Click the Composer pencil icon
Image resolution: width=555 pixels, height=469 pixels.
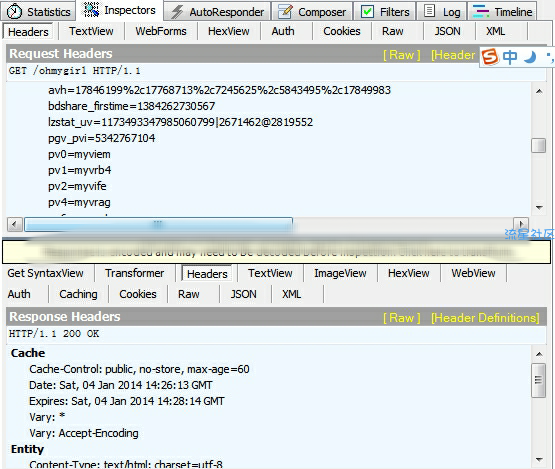point(285,12)
